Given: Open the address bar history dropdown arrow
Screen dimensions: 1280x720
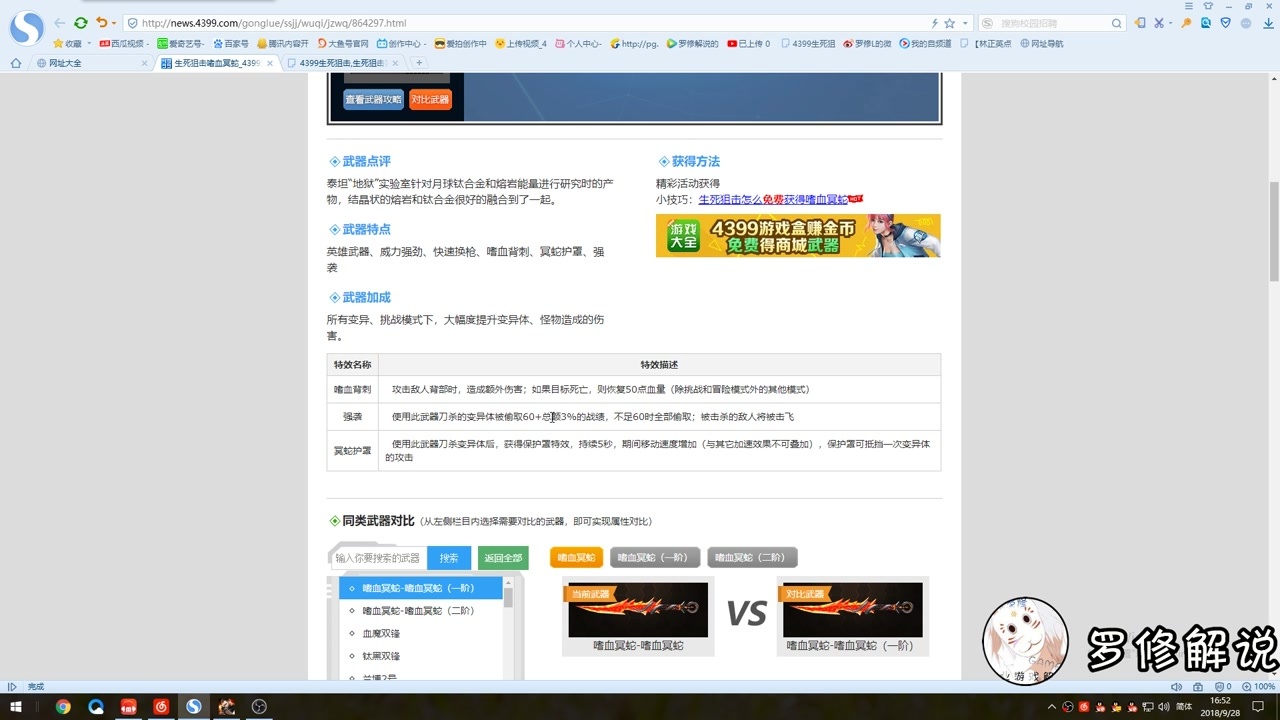Looking at the screenshot, I should point(965,23).
